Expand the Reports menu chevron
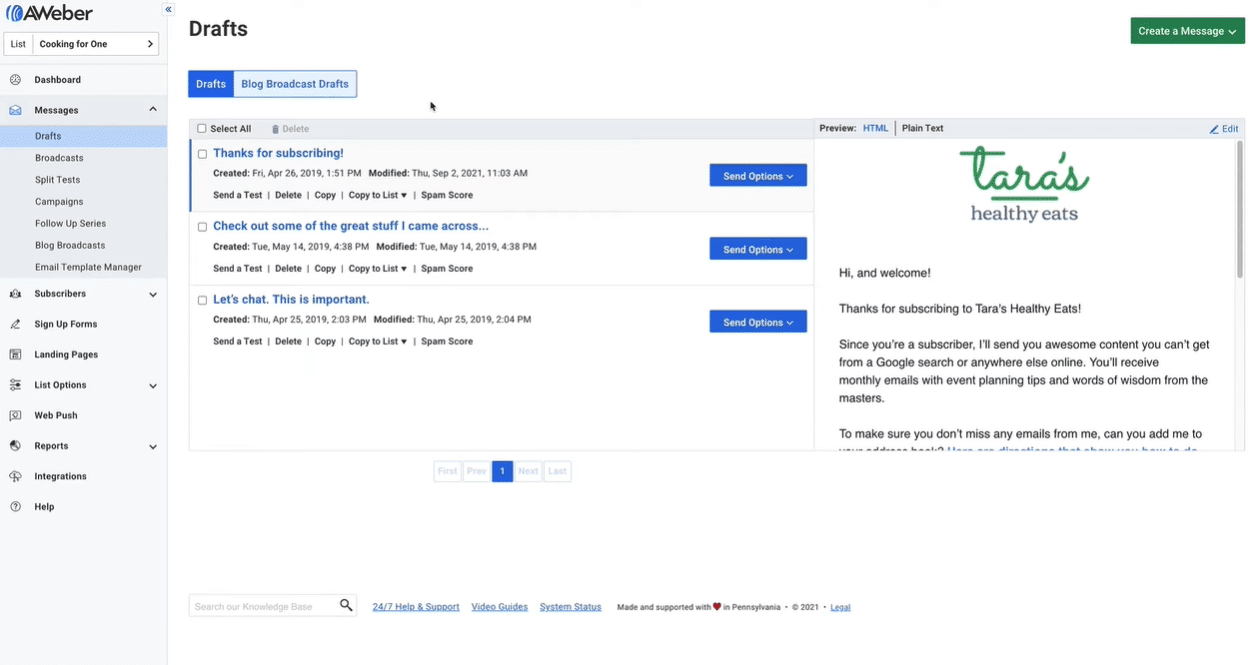The height and width of the screenshot is (665, 1252). click(x=153, y=447)
